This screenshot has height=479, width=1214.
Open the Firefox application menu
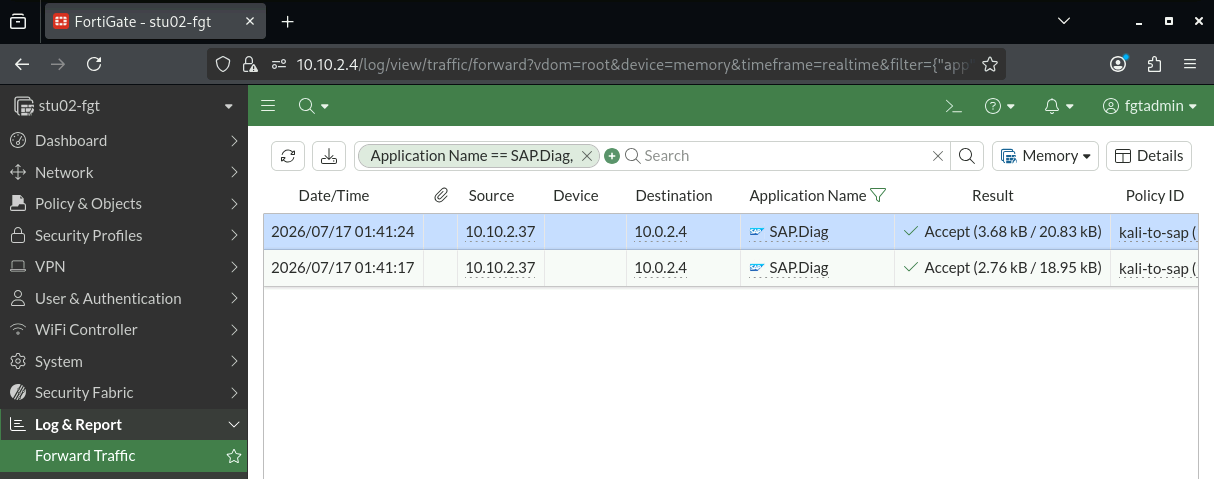(x=1190, y=64)
